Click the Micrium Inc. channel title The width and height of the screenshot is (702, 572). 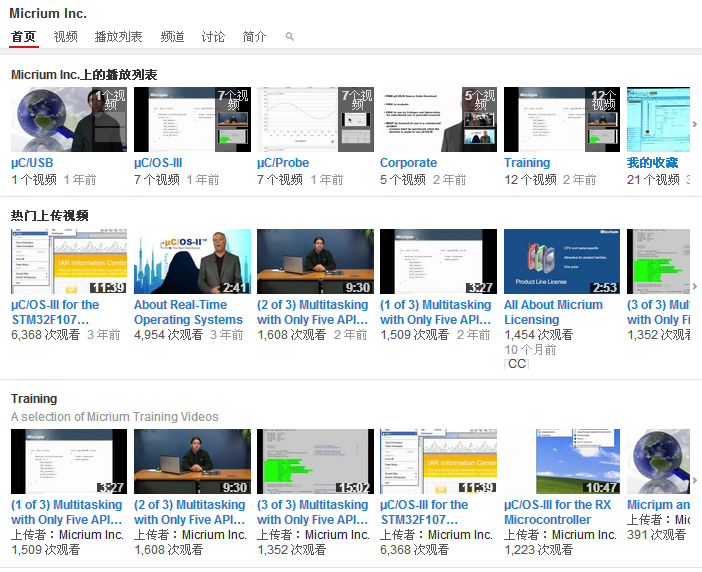[x=48, y=13]
